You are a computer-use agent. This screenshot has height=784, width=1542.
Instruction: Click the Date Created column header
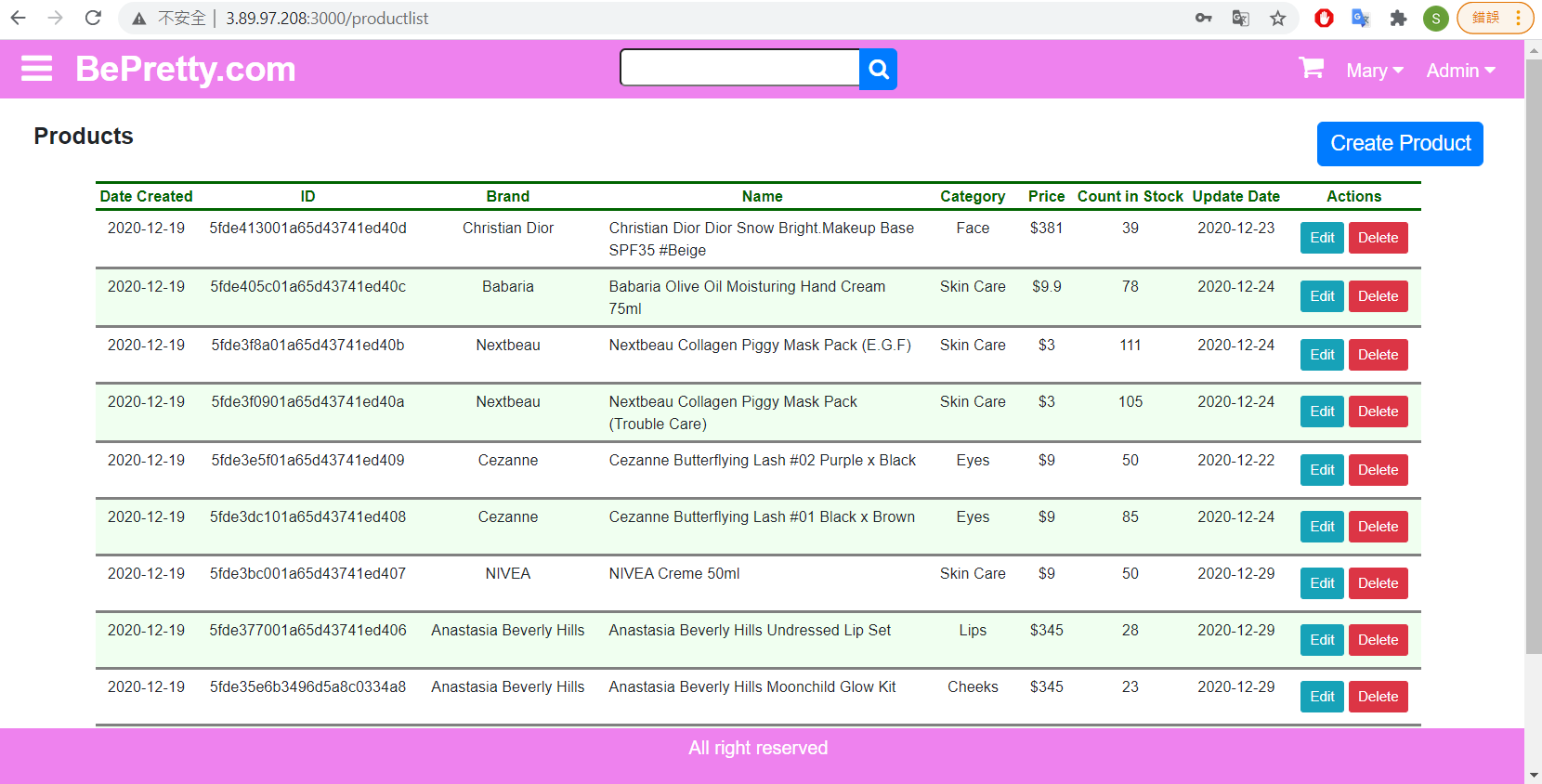click(x=146, y=196)
